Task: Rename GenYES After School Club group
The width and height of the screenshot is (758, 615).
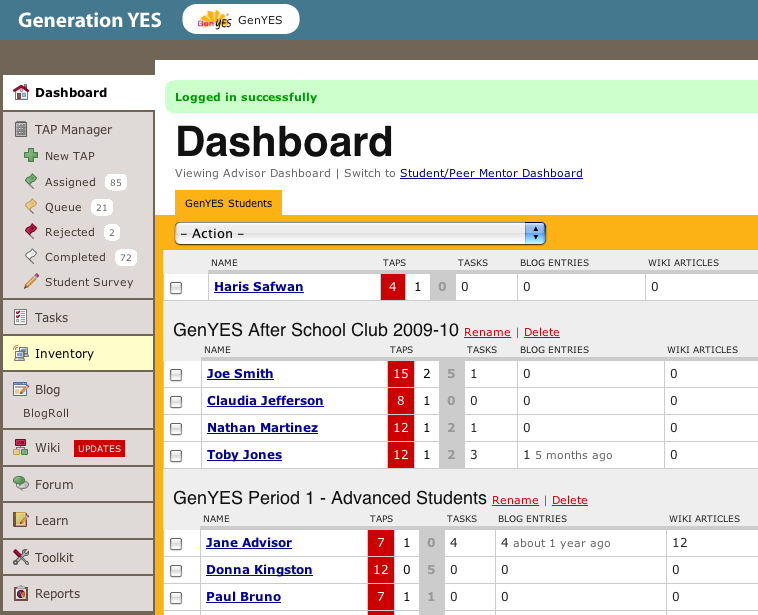Action: coord(487,332)
